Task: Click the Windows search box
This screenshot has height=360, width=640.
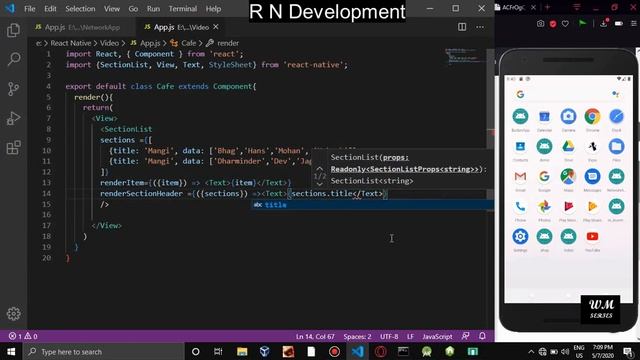Action: coord(104,351)
